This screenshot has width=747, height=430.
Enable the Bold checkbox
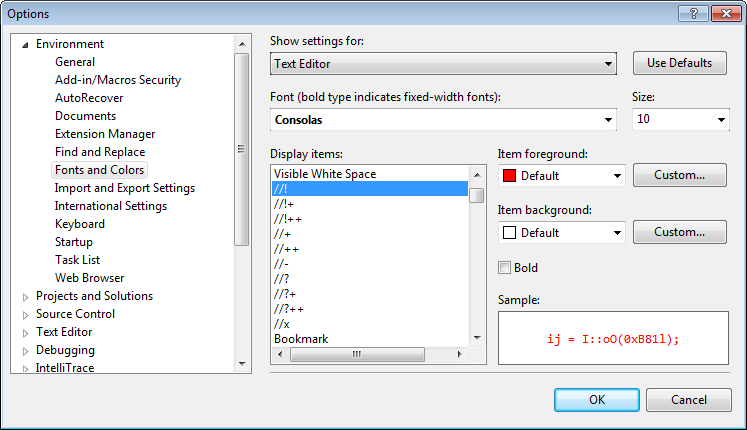tap(505, 268)
